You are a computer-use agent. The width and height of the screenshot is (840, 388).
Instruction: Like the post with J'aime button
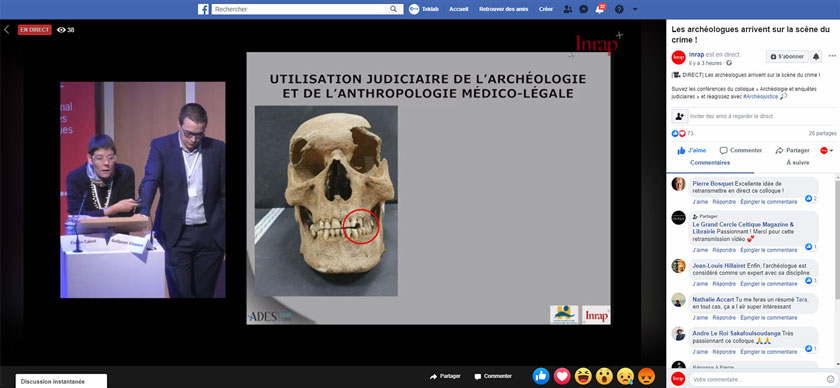coord(692,151)
